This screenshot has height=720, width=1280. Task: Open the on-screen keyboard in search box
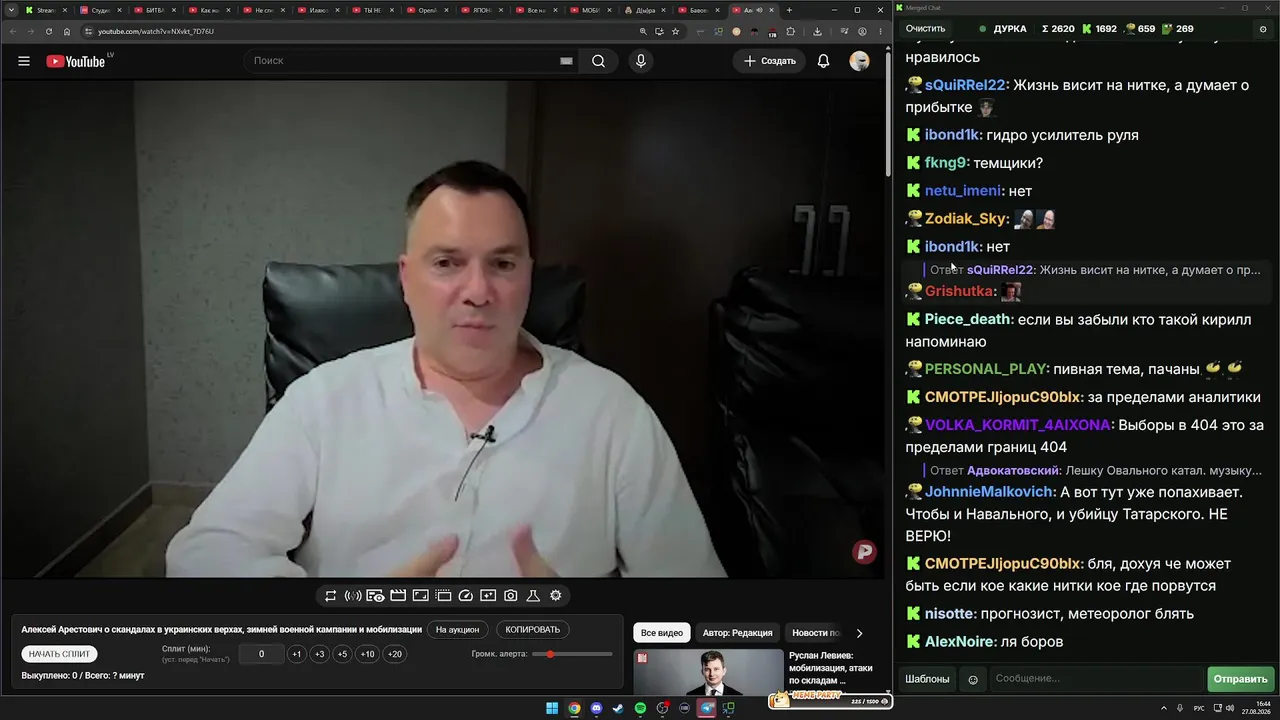click(x=566, y=61)
